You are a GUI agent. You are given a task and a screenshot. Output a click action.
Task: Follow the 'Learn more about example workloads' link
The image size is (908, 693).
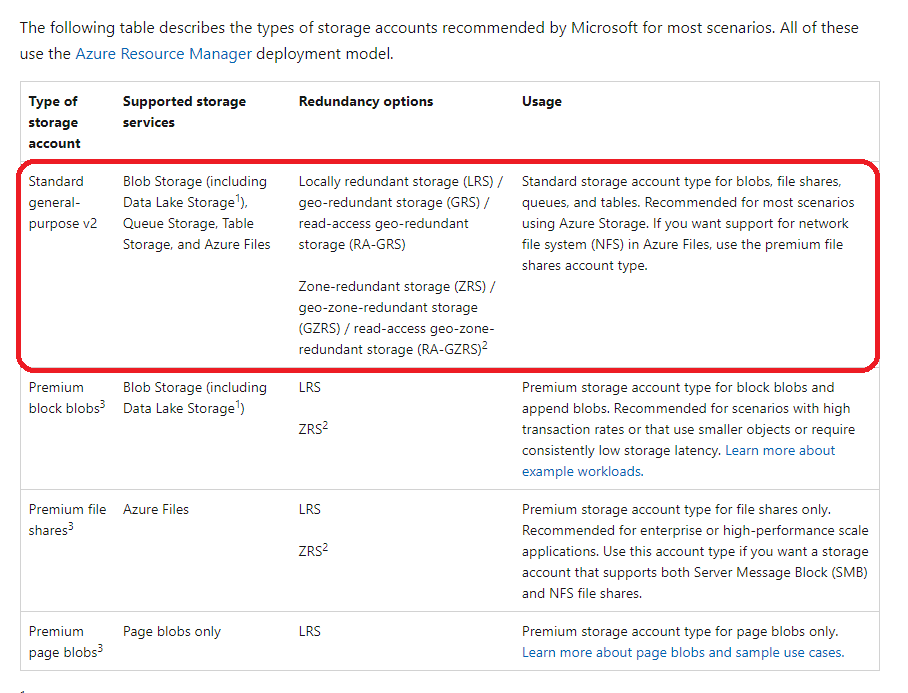(678, 461)
